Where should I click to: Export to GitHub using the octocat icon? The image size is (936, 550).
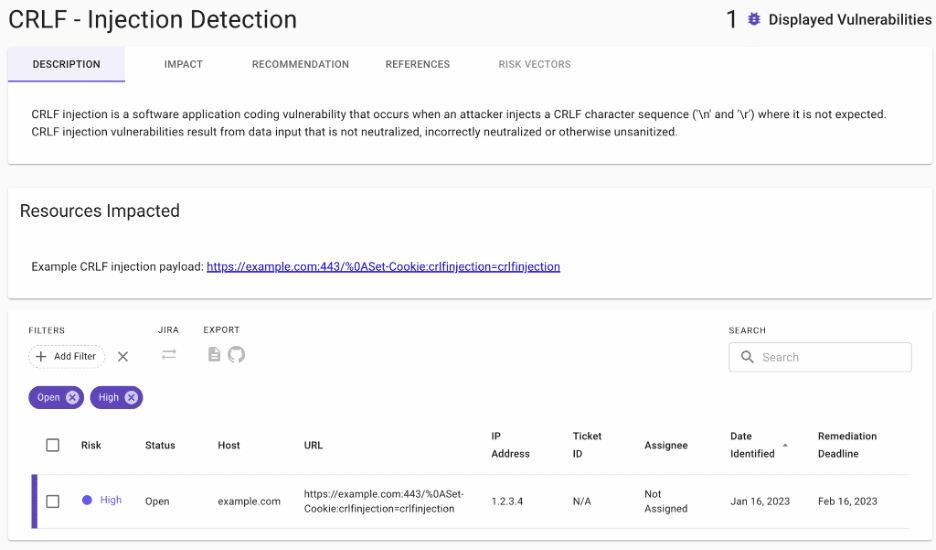(236, 355)
